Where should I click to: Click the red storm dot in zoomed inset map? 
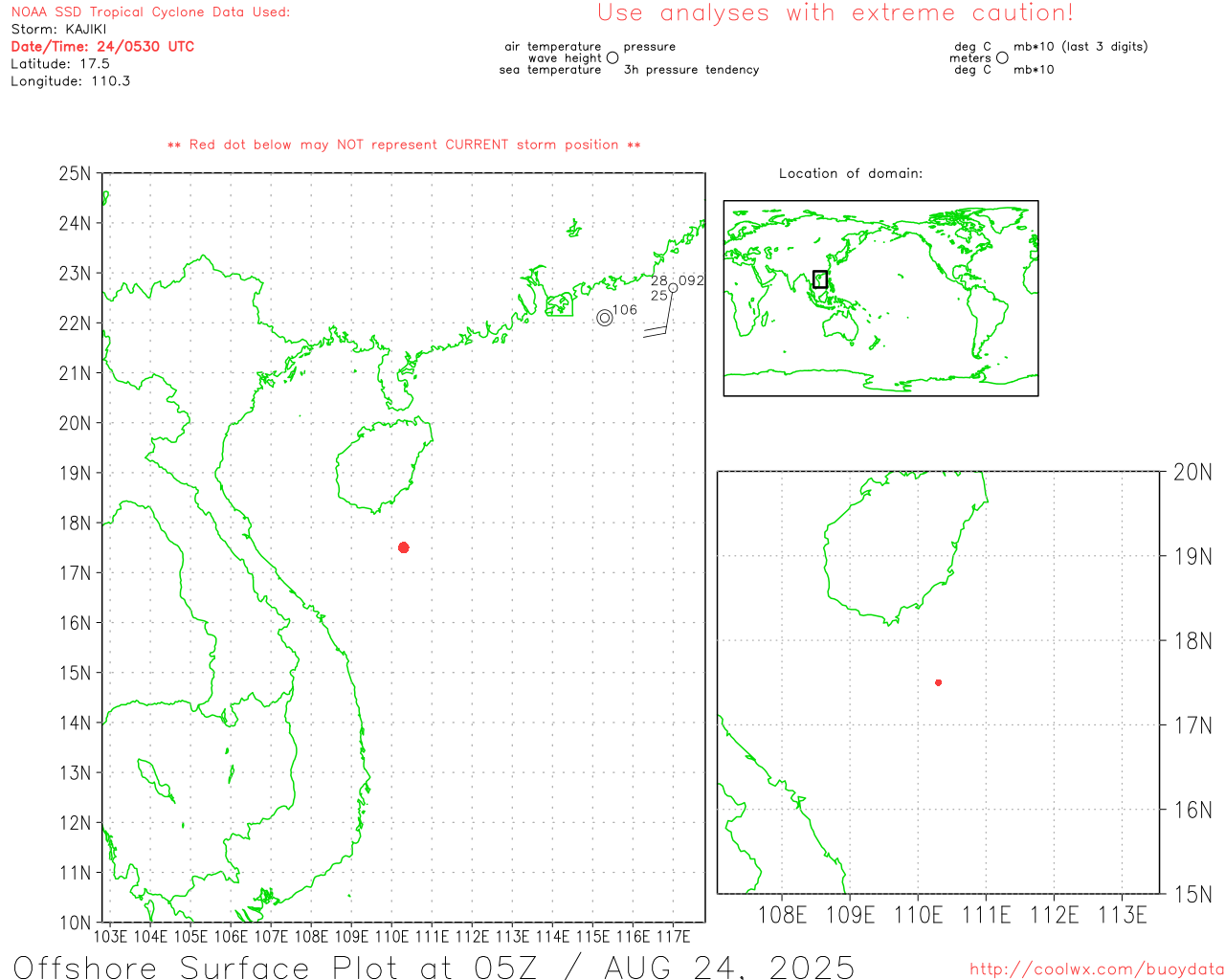(939, 682)
